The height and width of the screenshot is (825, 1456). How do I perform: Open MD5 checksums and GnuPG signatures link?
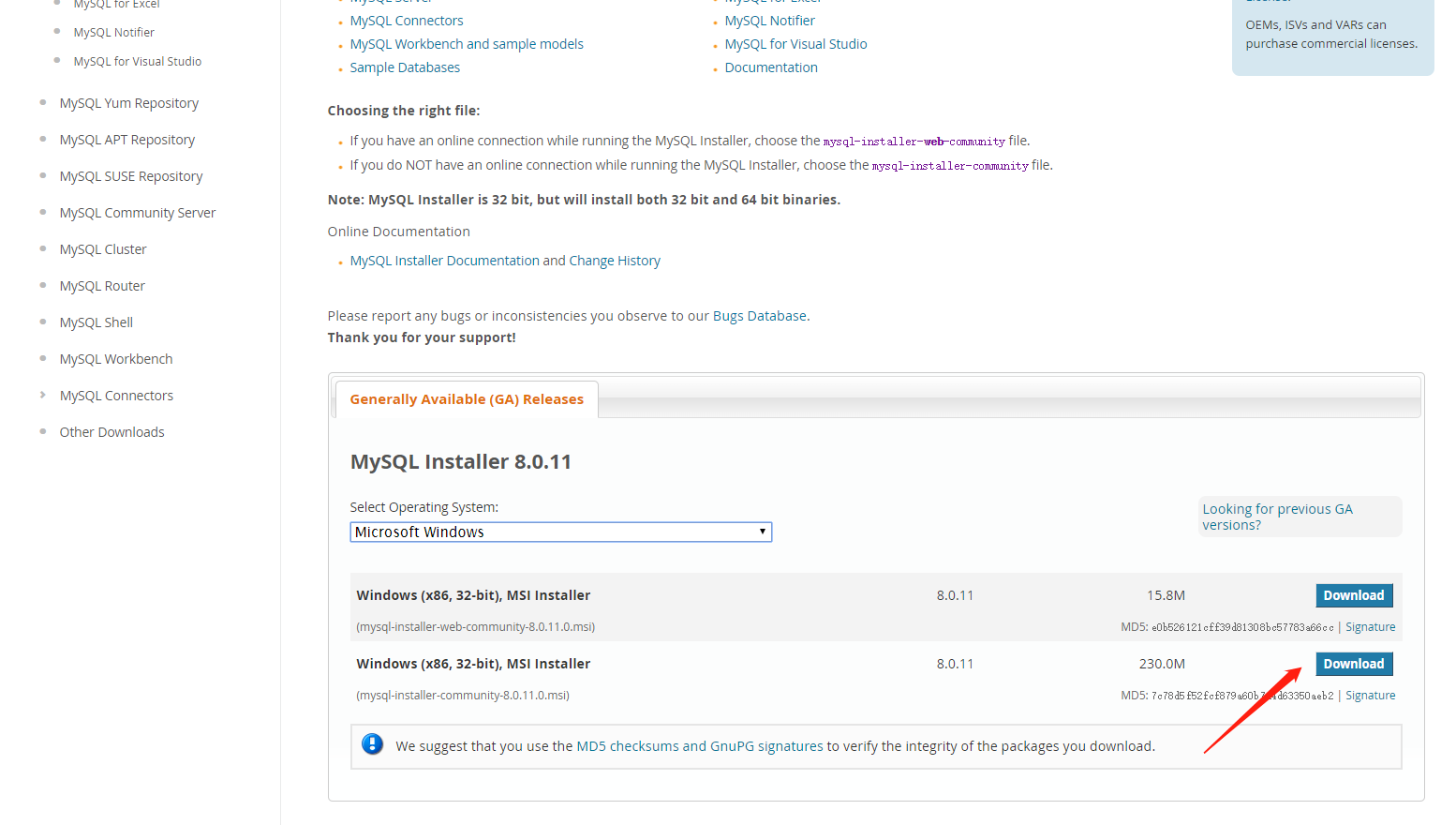tap(699, 746)
